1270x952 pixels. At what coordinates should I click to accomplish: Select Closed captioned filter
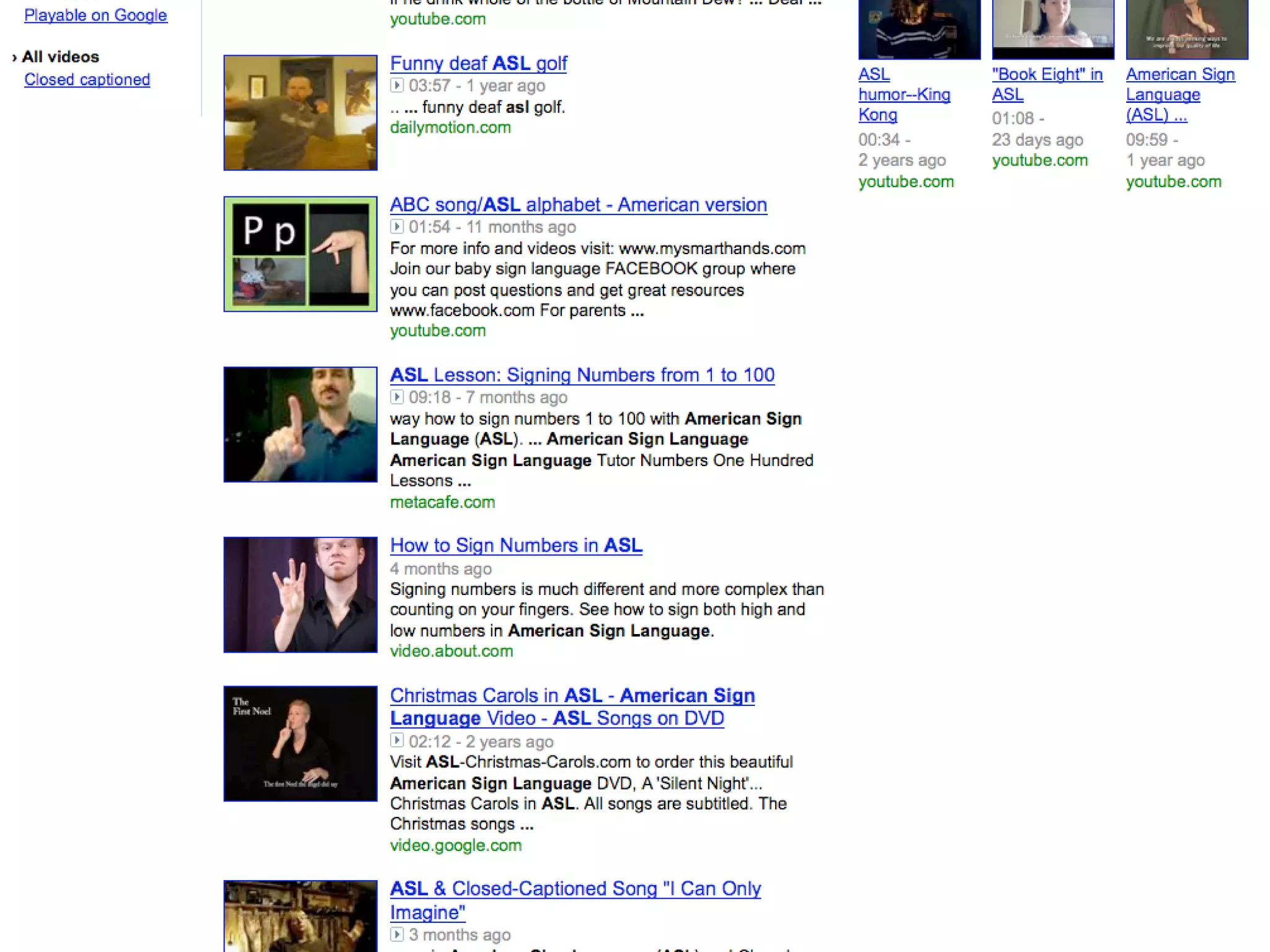pyautogui.click(x=87, y=80)
